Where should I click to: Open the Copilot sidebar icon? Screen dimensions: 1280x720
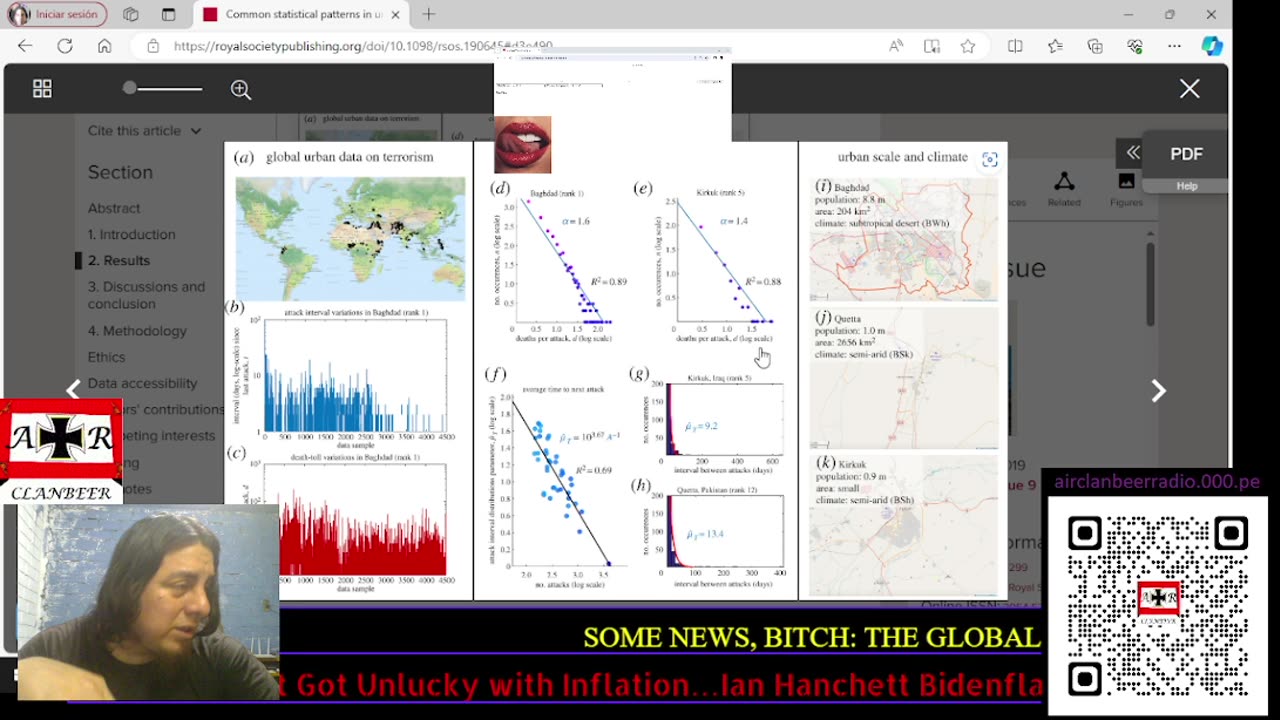pyautogui.click(x=1212, y=46)
